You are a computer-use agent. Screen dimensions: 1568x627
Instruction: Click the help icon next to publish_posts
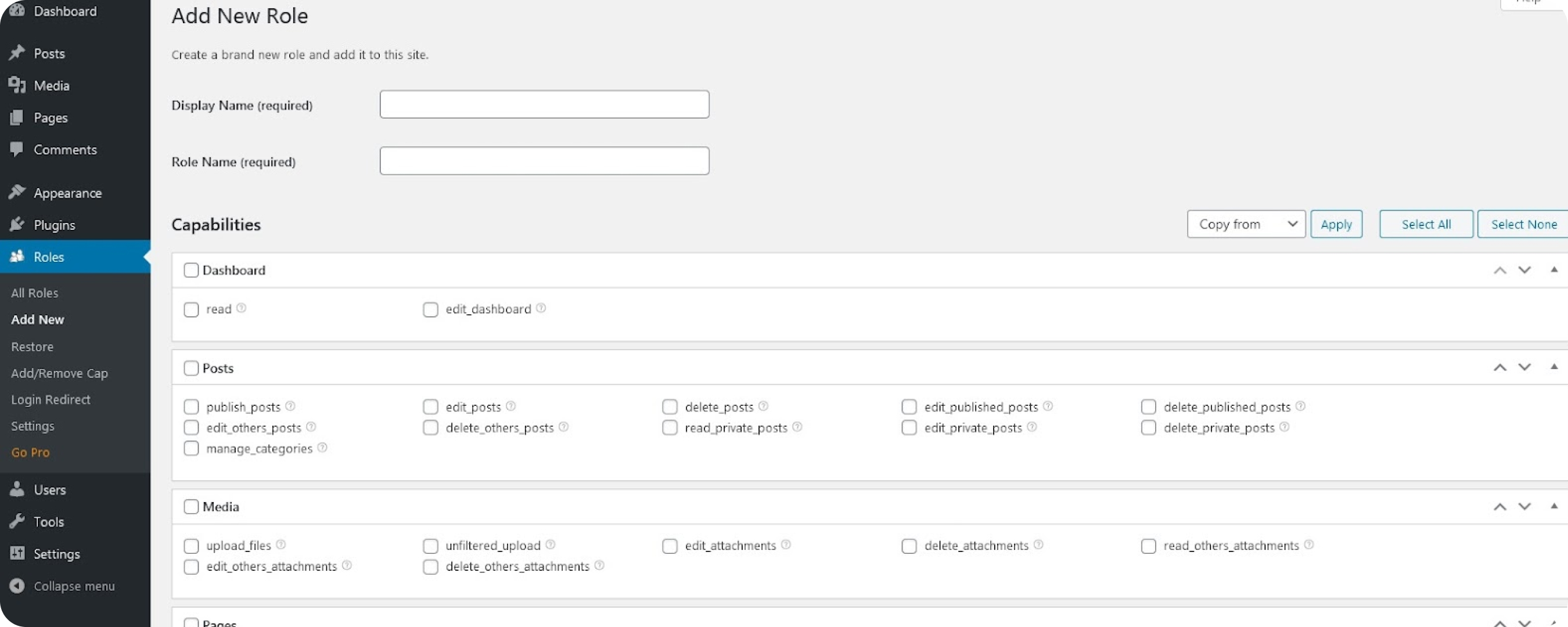[x=291, y=406]
